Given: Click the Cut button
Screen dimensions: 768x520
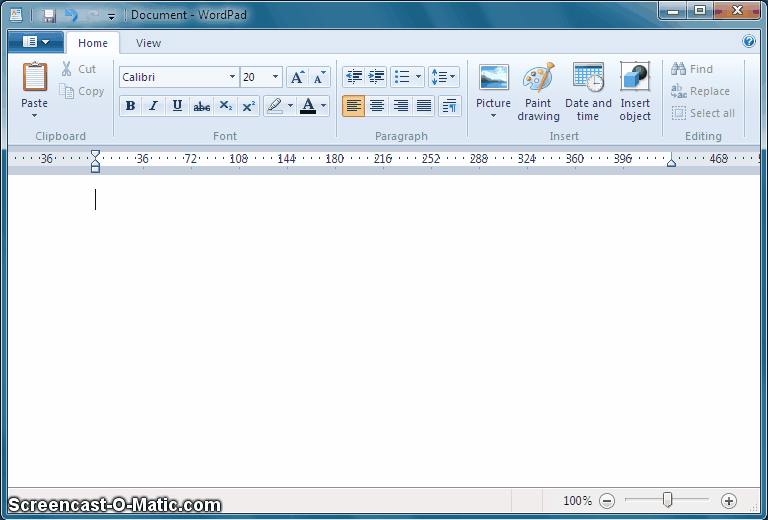Looking at the screenshot, I should [x=78, y=69].
